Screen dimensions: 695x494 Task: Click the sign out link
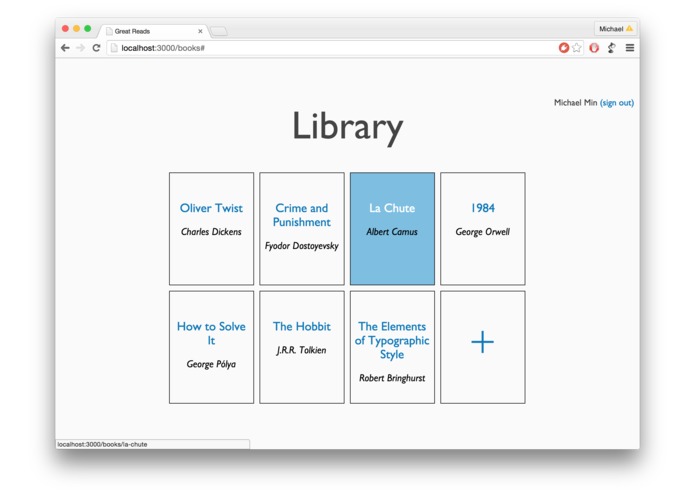617,103
